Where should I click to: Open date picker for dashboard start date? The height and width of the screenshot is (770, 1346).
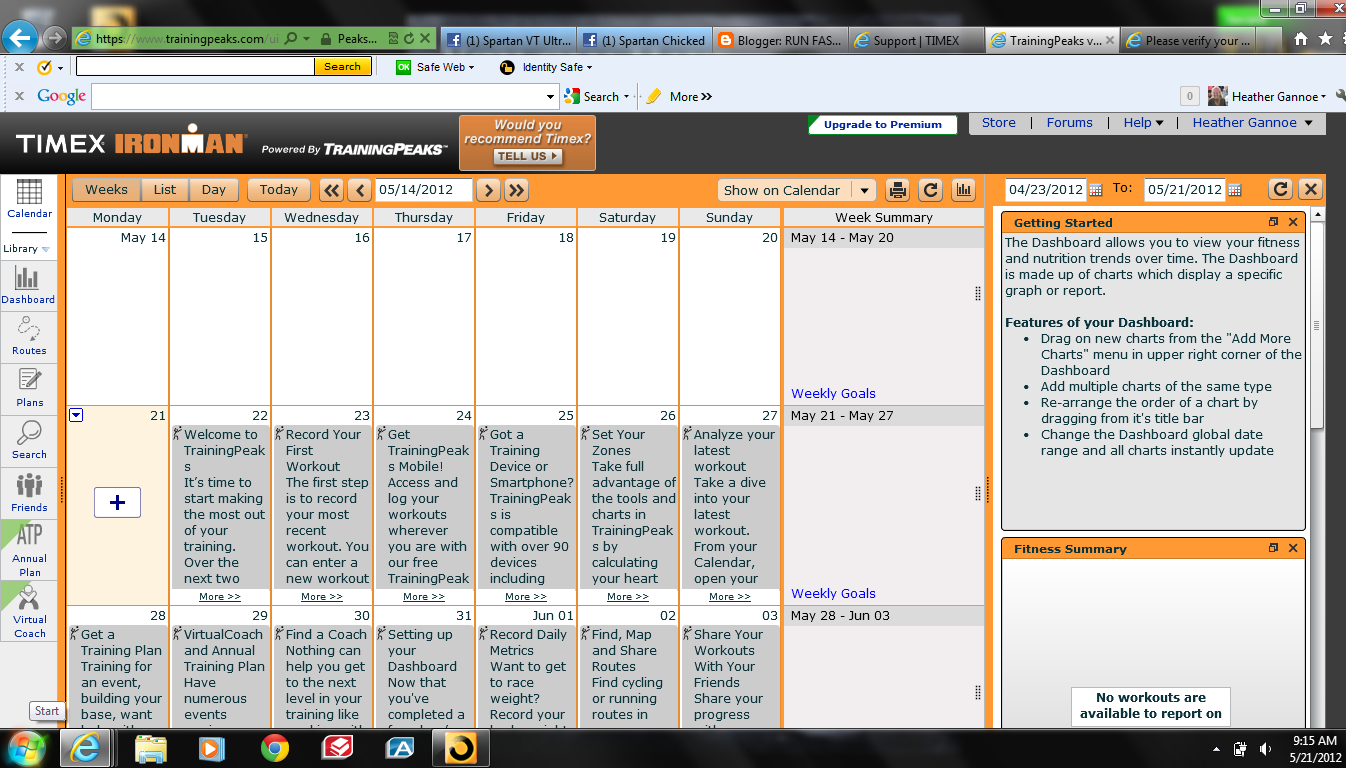pos(1096,190)
